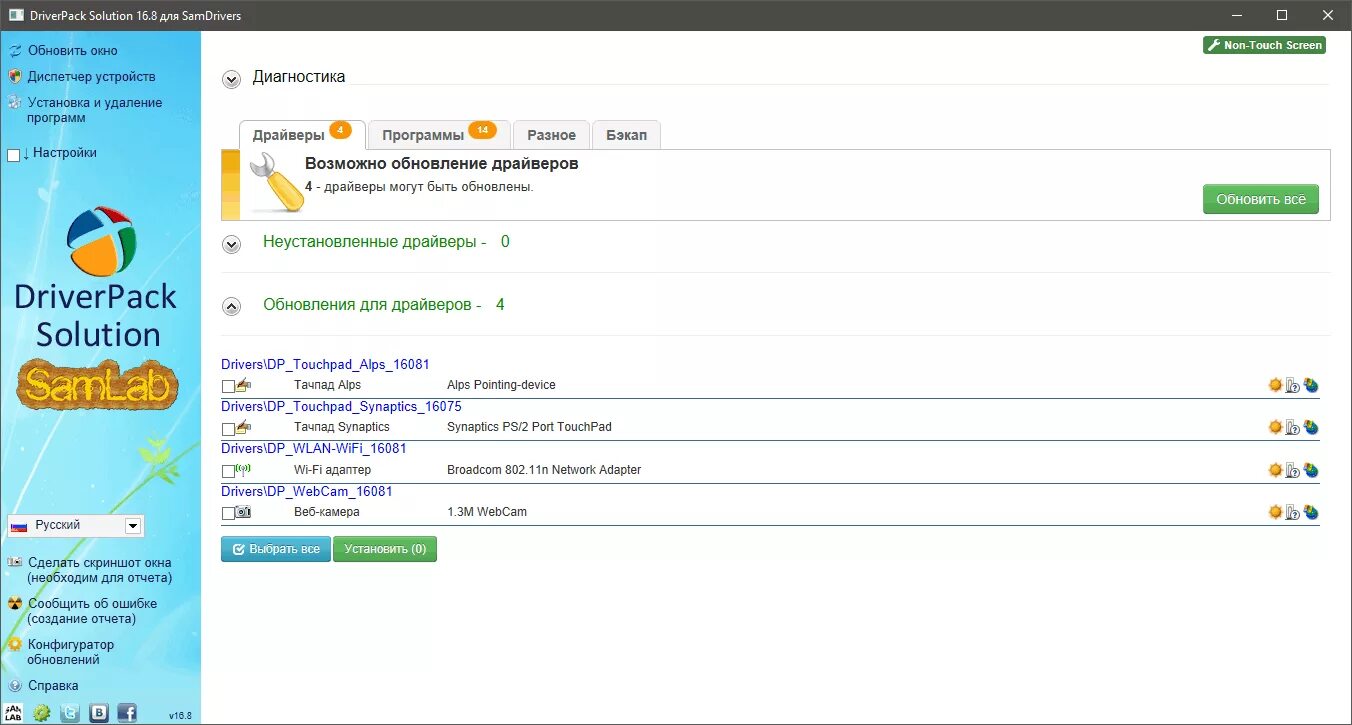
Task: Click the text 1.3M WebCam
Action: [487, 512]
